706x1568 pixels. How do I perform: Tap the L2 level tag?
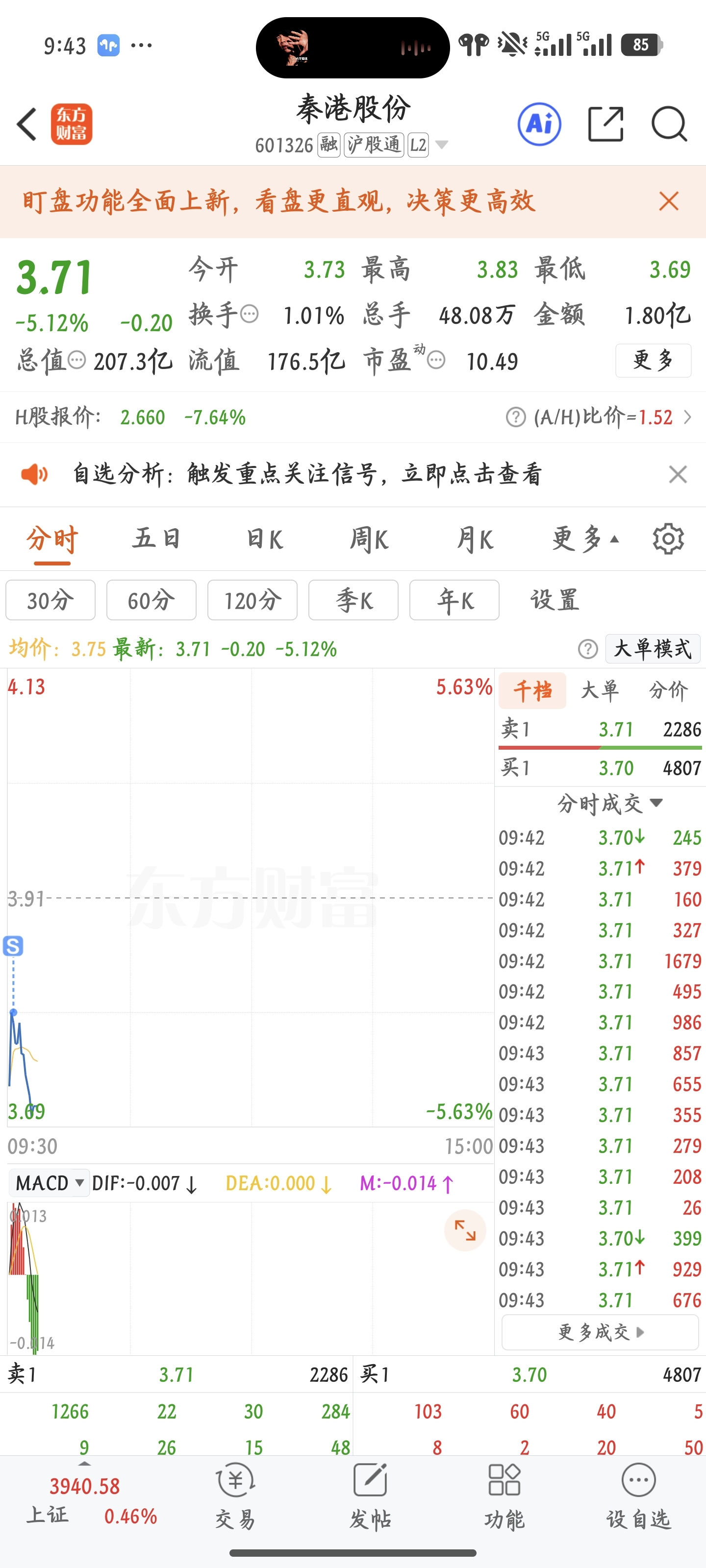coord(418,145)
